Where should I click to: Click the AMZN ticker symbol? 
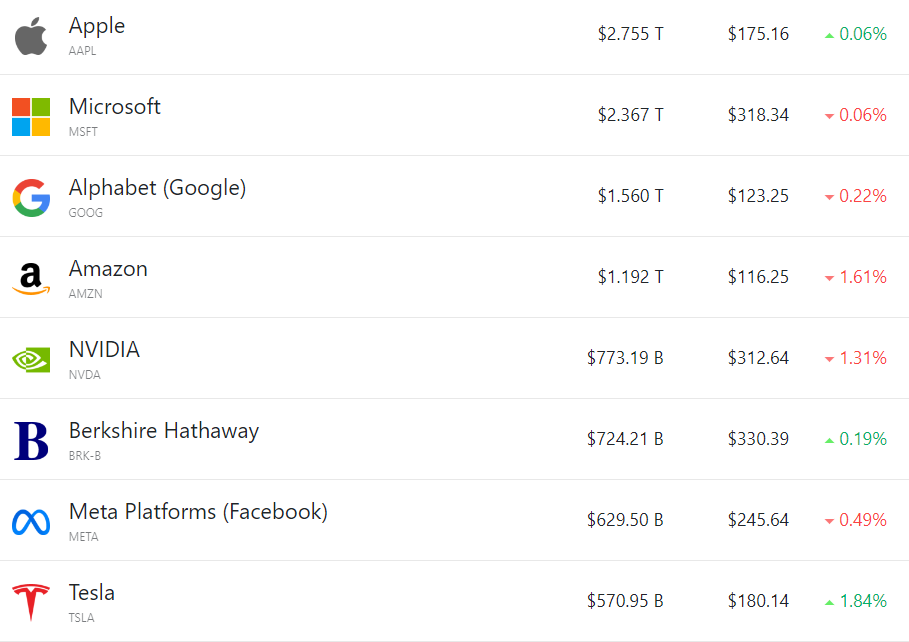click(85, 294)
